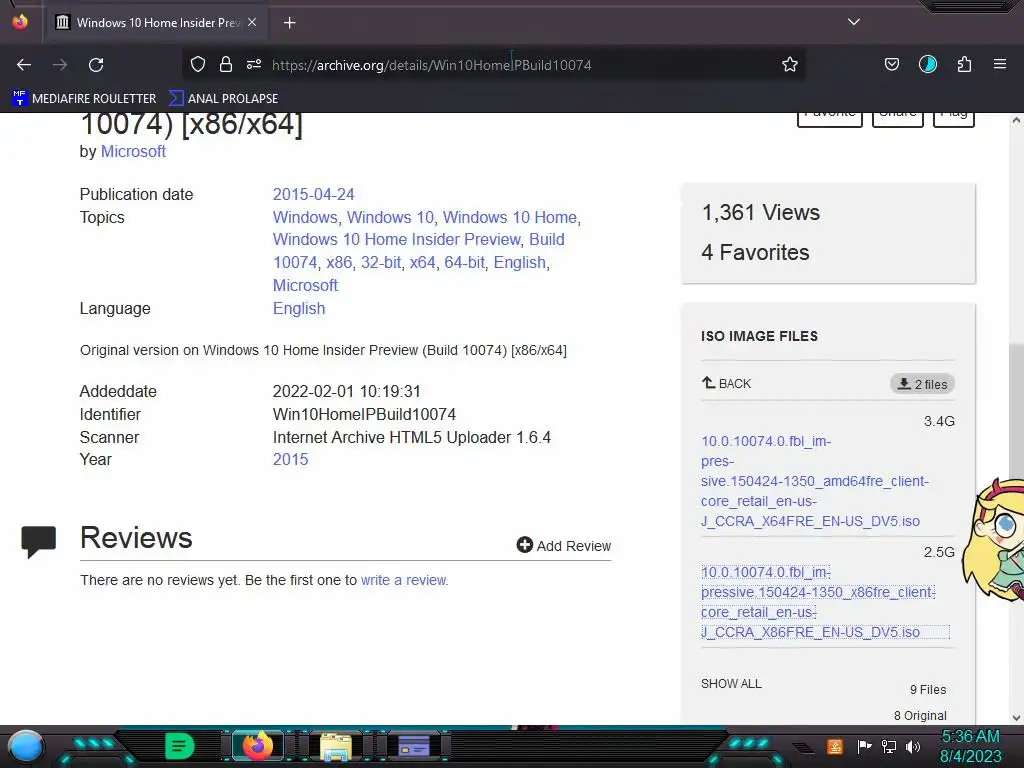This screenshot has width=1024, height=768.
Task: Click the Reviews speech bubble icon
Action: [x=39, y=541]
